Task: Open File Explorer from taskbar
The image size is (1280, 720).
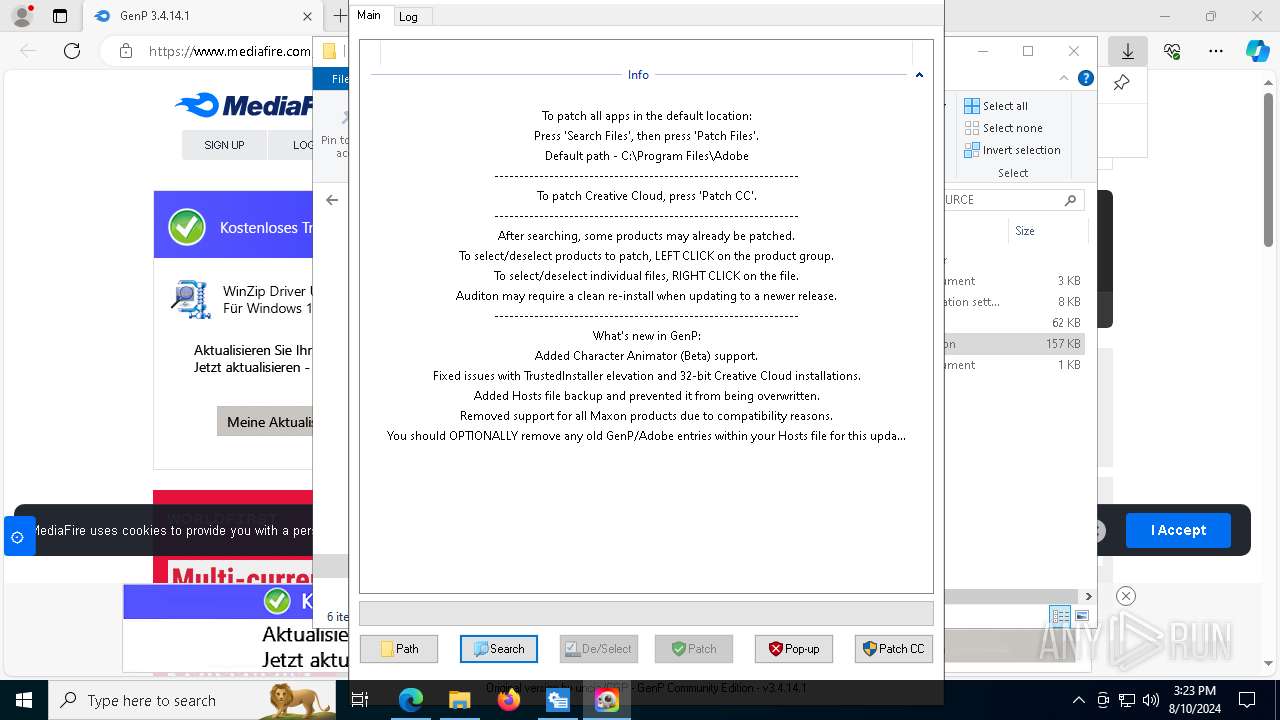Action: pyautogui.click(x=459, y=701)
